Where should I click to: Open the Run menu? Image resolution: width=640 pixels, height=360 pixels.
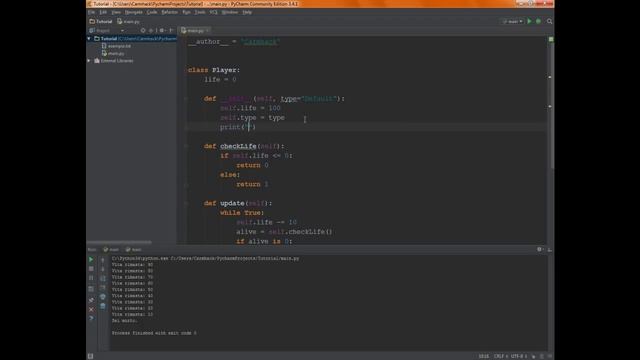click(186, 12)
